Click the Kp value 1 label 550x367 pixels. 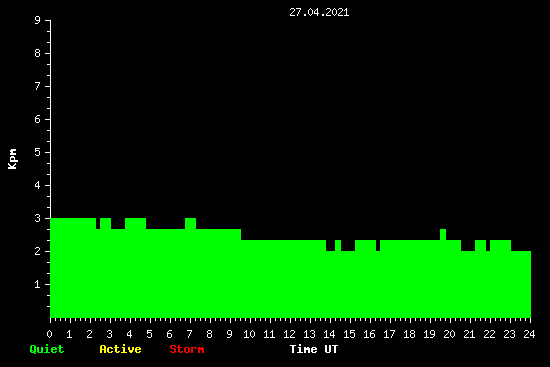(x=38, y=284)
